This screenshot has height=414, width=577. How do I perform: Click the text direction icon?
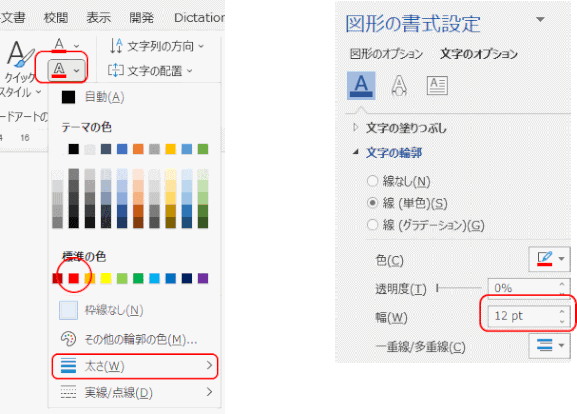pyautogui.click(x=116, y=46)
